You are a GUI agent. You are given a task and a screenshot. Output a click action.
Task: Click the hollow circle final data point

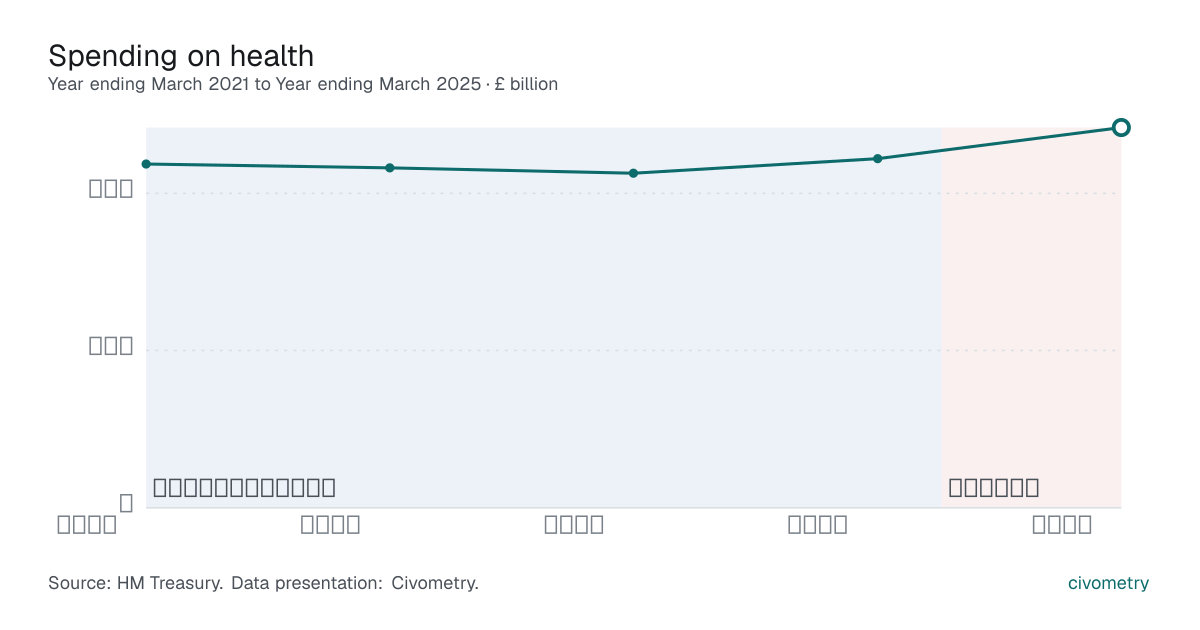[1121, 127]
